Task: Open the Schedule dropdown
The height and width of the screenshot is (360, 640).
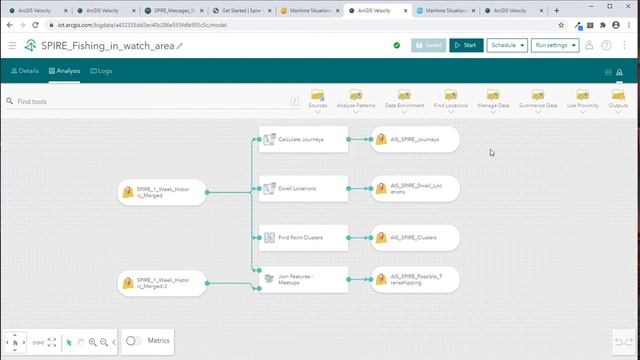Action: coord(507,45)
